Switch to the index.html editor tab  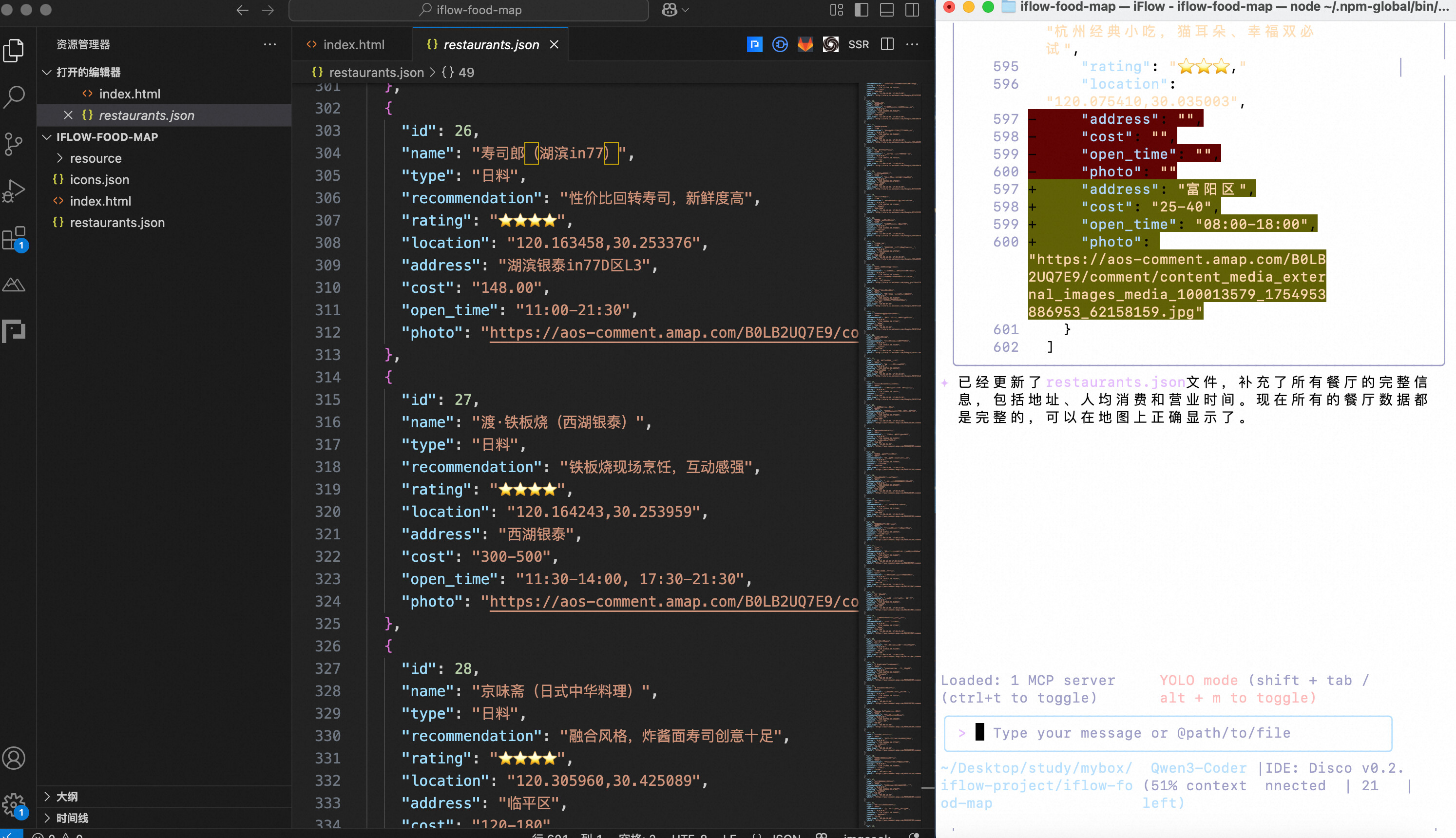(353, 44)
